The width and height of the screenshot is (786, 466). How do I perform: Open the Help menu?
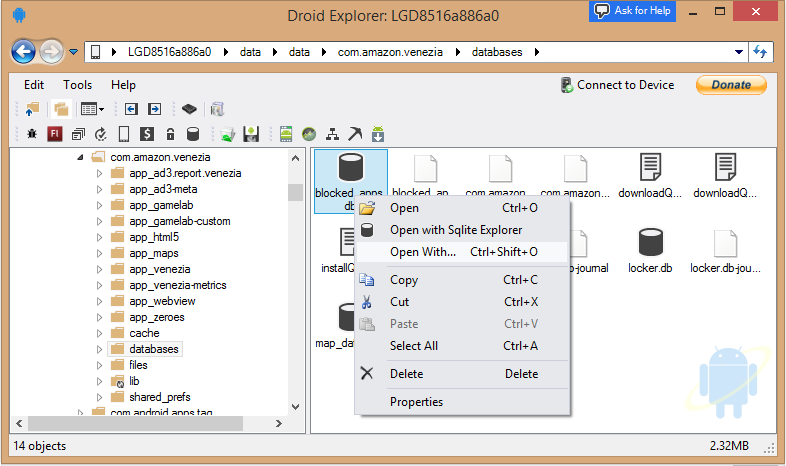click(x=123, y=85)
